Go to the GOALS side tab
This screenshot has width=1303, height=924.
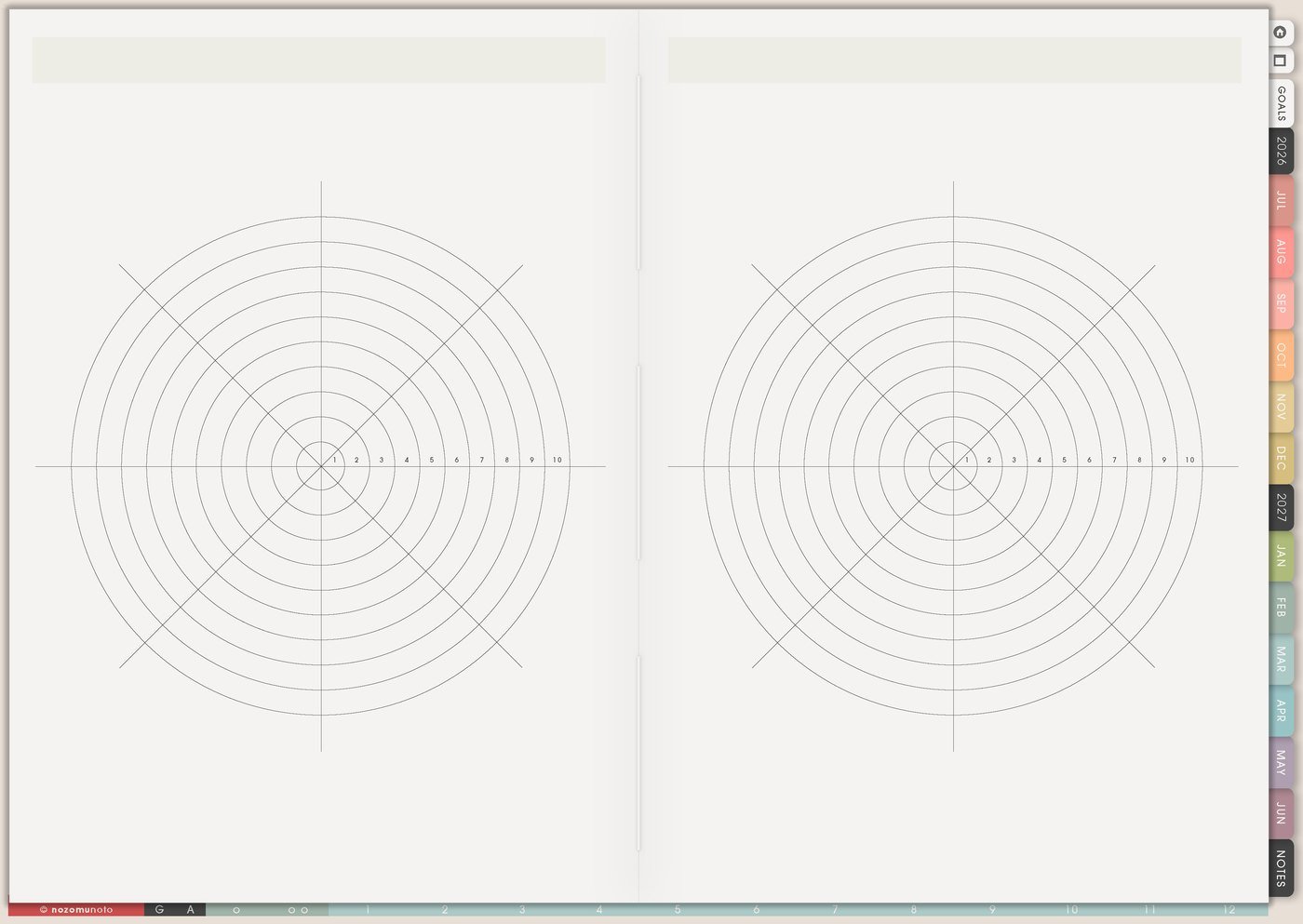[1281, 103]
